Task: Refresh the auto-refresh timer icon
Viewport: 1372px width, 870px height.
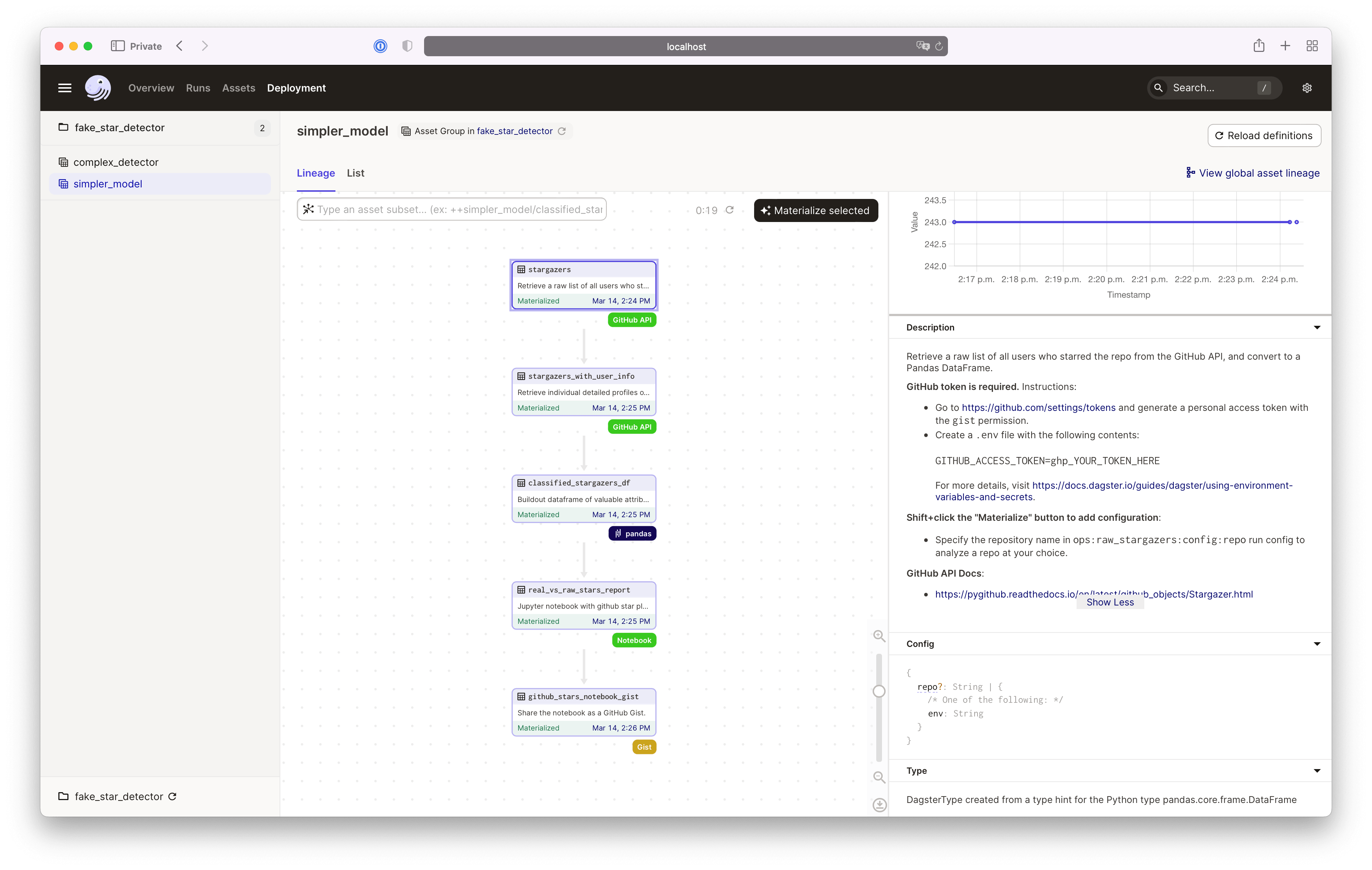Action: [729, 210]
